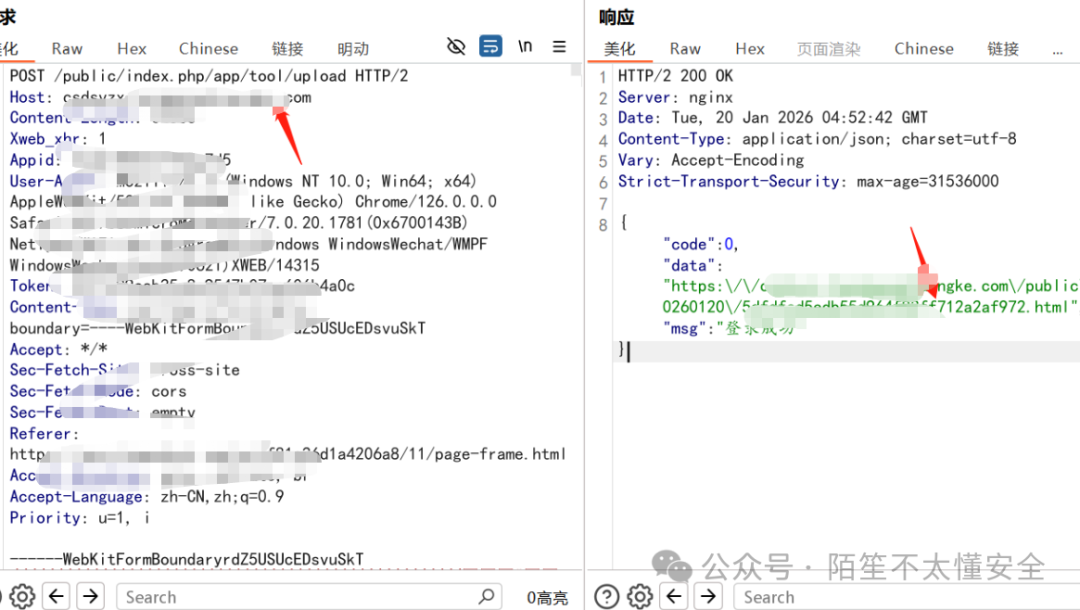Toggle hide non-printable characters eye icon
The height and width of the screenshot is (610, 1080).
[x=456, y=47]
